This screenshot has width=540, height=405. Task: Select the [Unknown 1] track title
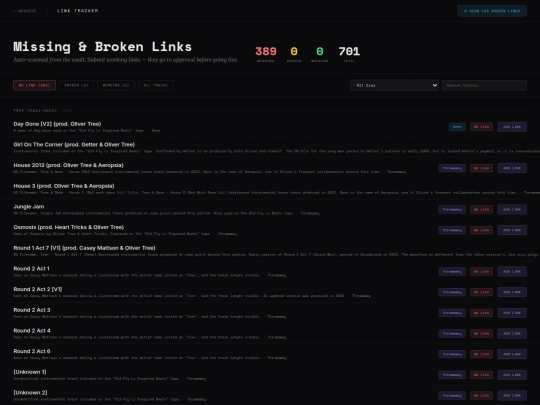30,372
